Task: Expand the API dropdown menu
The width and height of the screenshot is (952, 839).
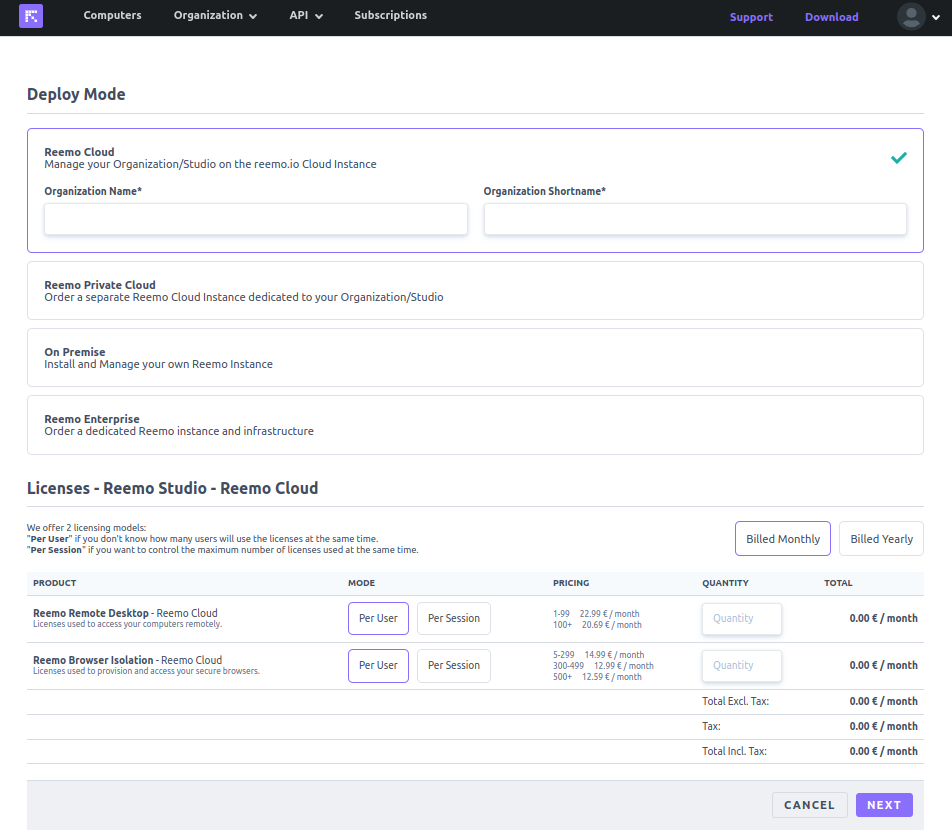Action: point(305,15)
